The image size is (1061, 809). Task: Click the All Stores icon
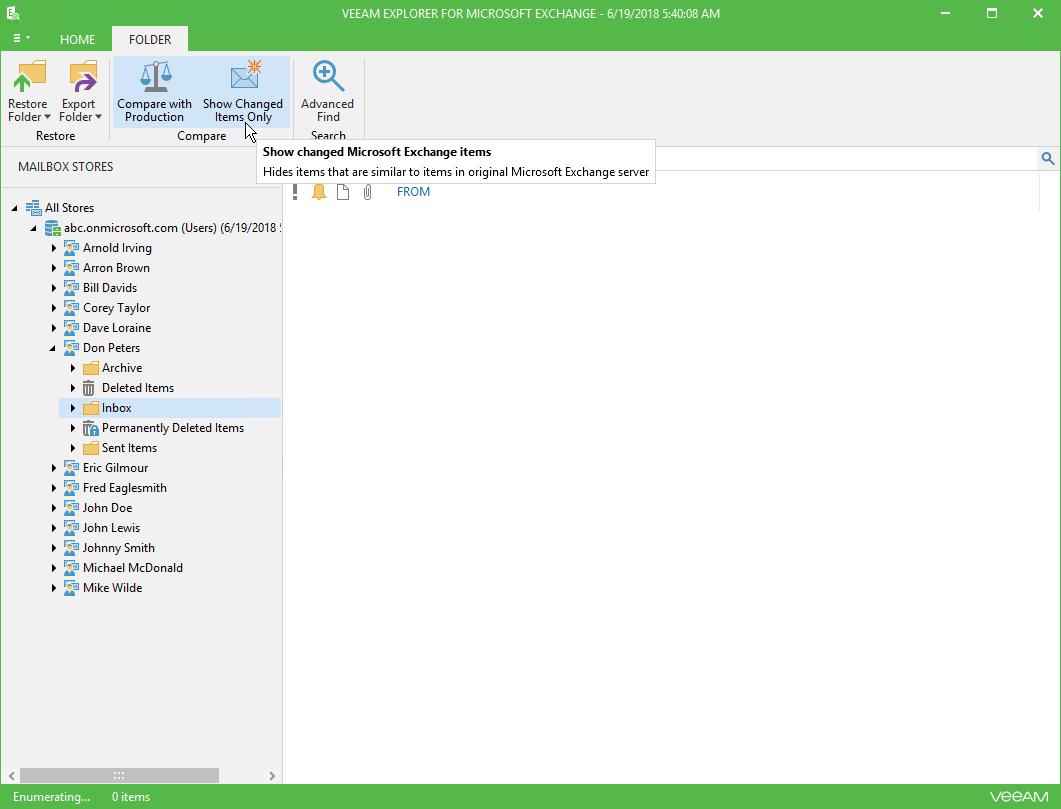[33, 208]
